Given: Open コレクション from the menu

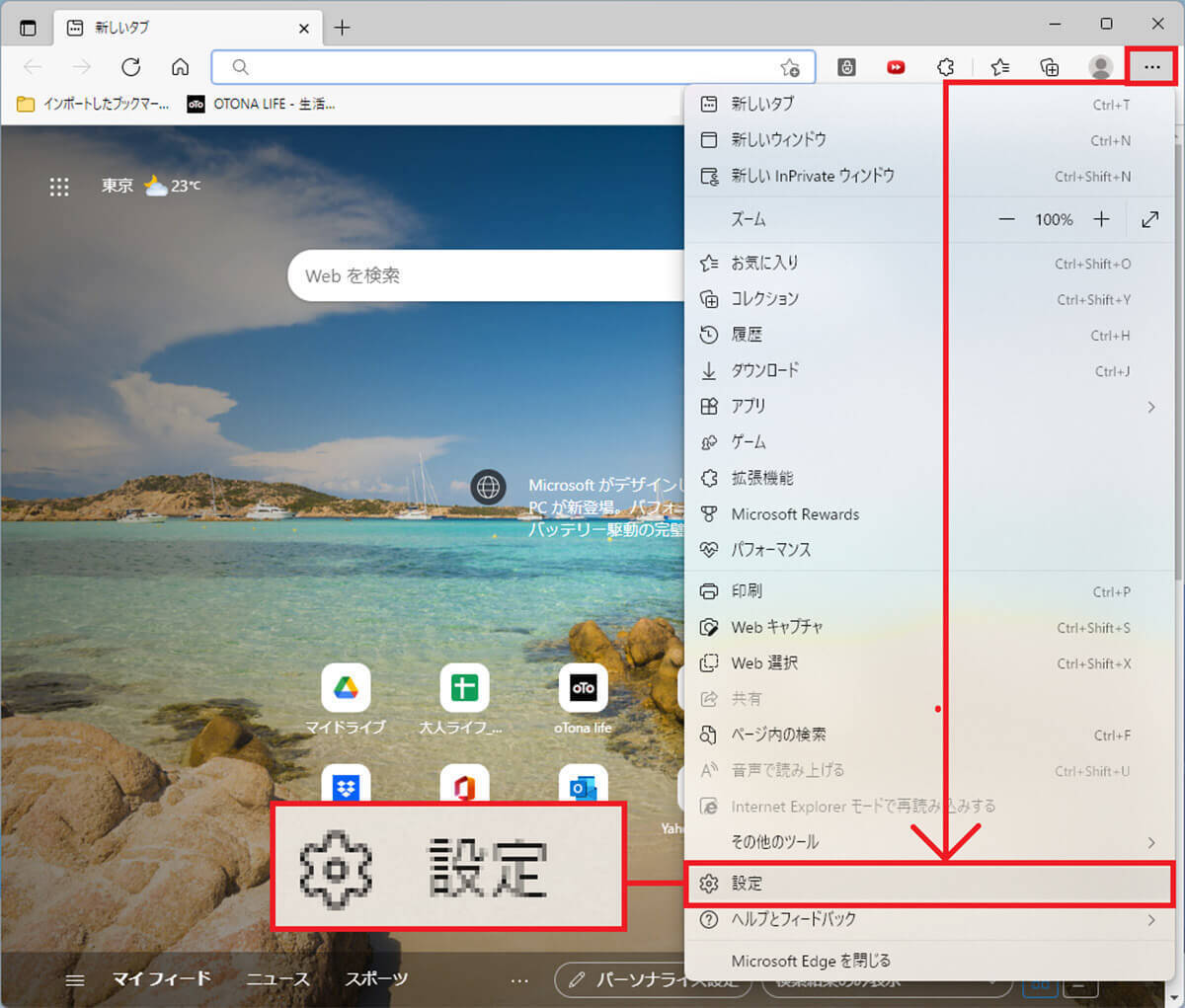Looking at the screenshot, I should pyautogui.click(x=929, y=299).
